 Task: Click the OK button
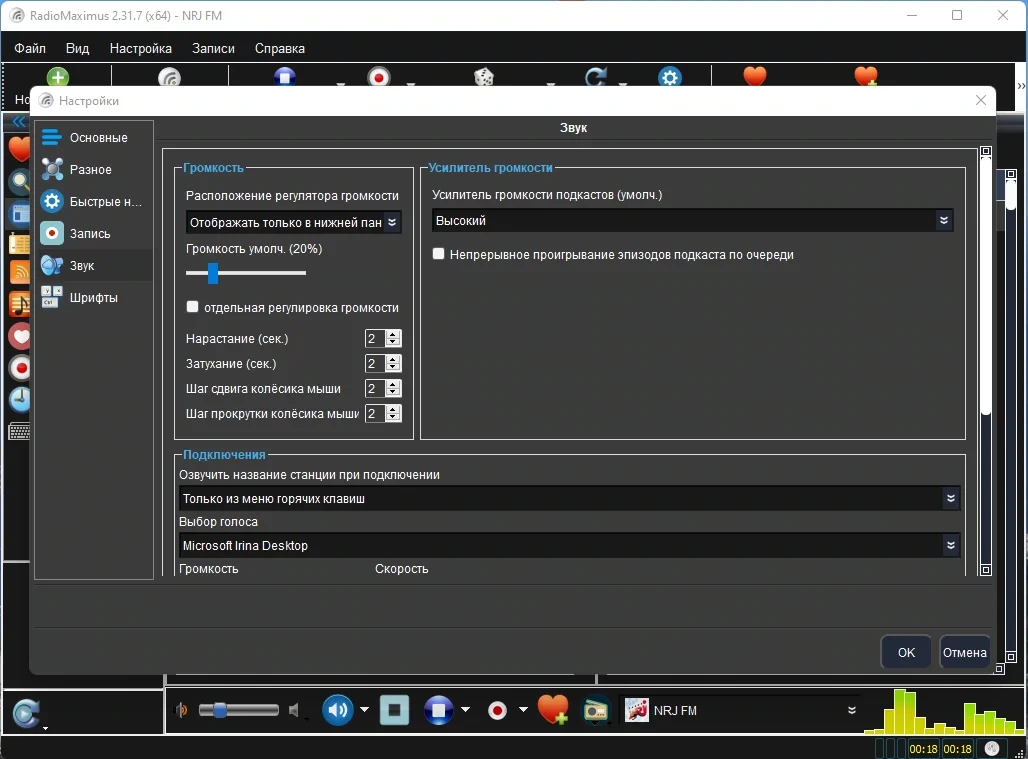(x=905, y=652)
